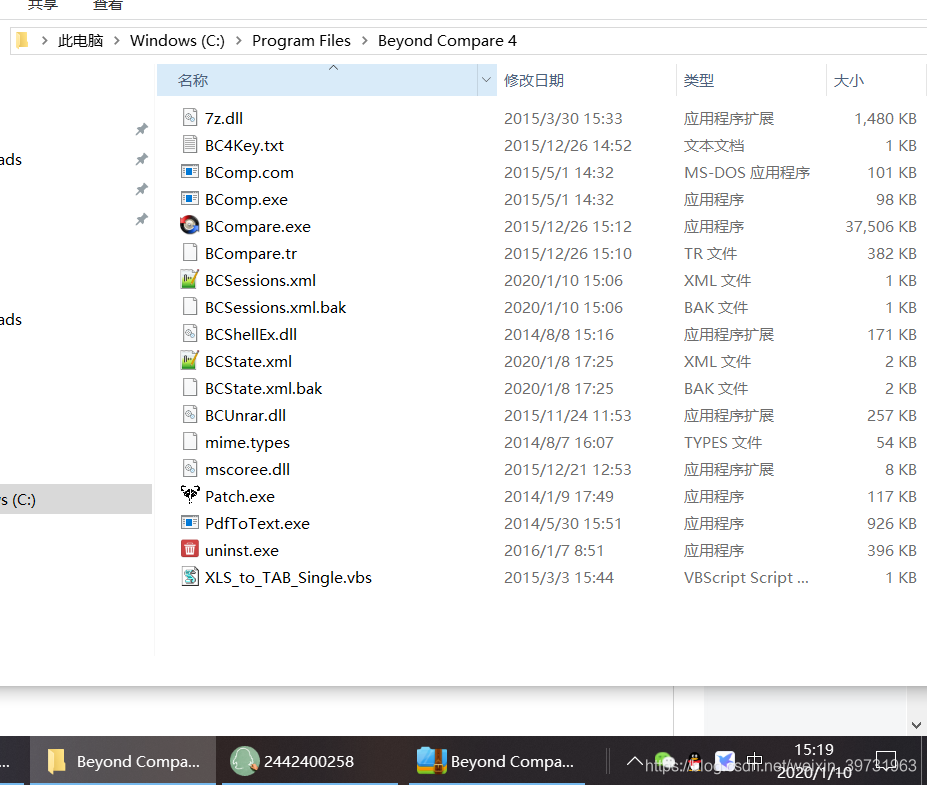Select the BC4Key.txt file name
927x785 pixels.
(x=244, y=145)
